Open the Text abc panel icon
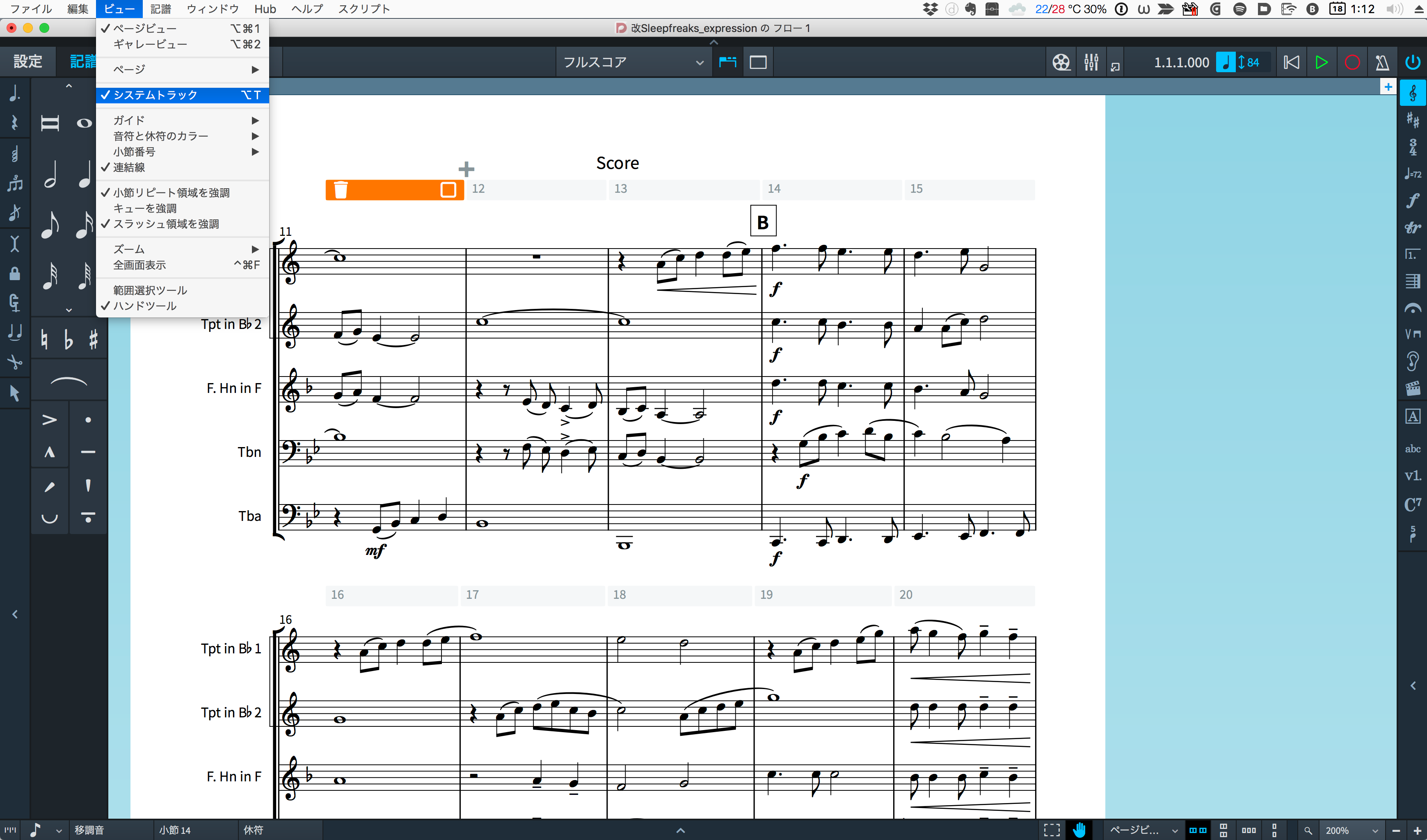1427x840 pixels. tap(1412, 449)
